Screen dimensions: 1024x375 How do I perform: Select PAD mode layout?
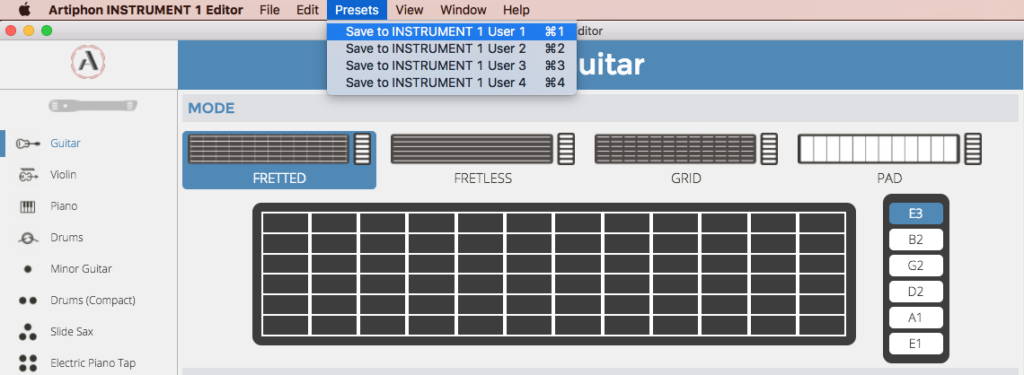(889, 160)
